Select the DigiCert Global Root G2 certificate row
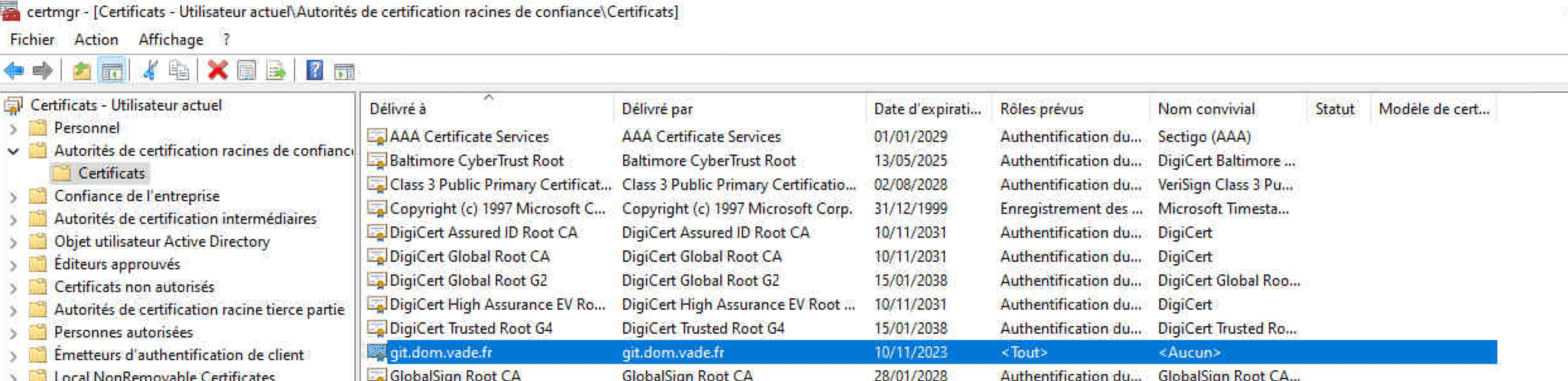Viewport: 1568px width, 381px height. pyautogui.click(x=468, y=281)
